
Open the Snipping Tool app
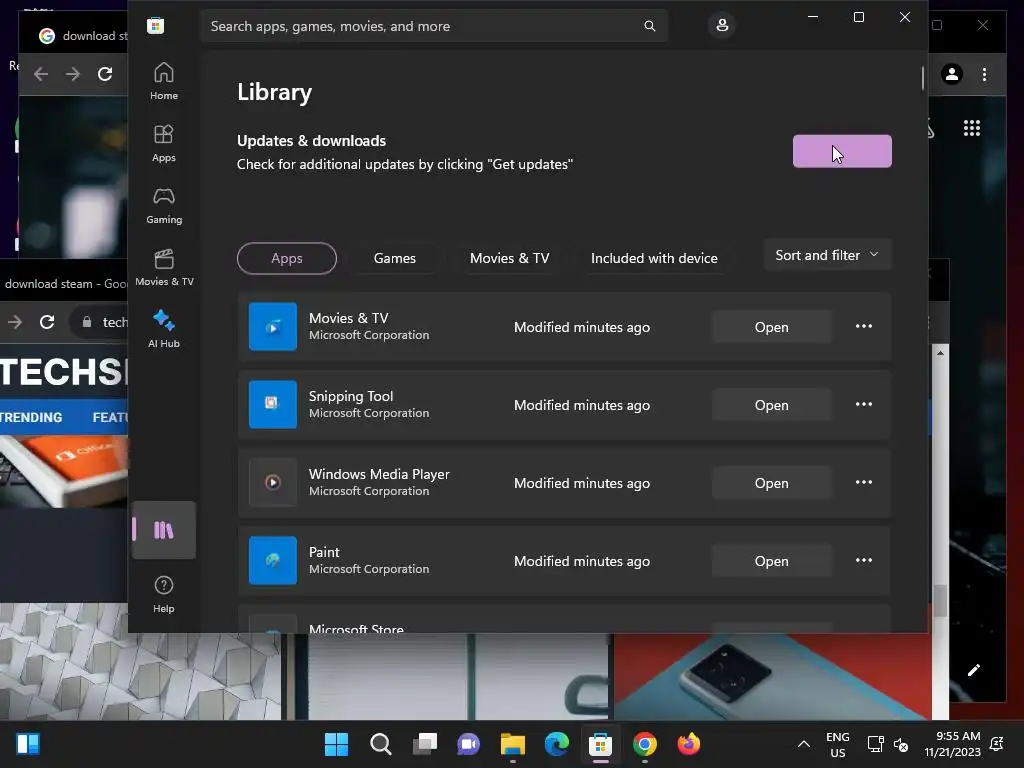pyautogui.click(x=771, y=405)
